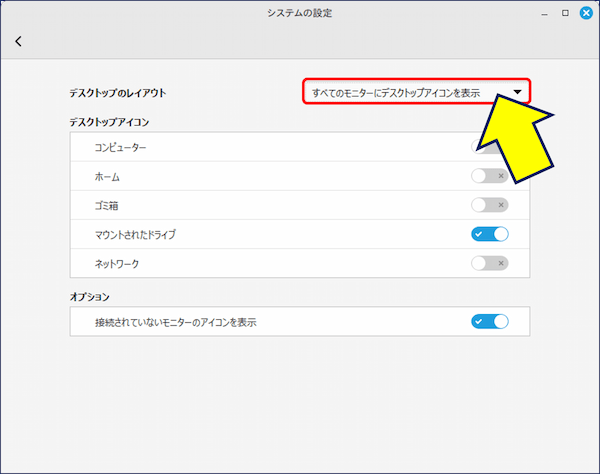Select the マウントされたドライブ row label
This screenshot has height=474, width=600.
point(135,235)
